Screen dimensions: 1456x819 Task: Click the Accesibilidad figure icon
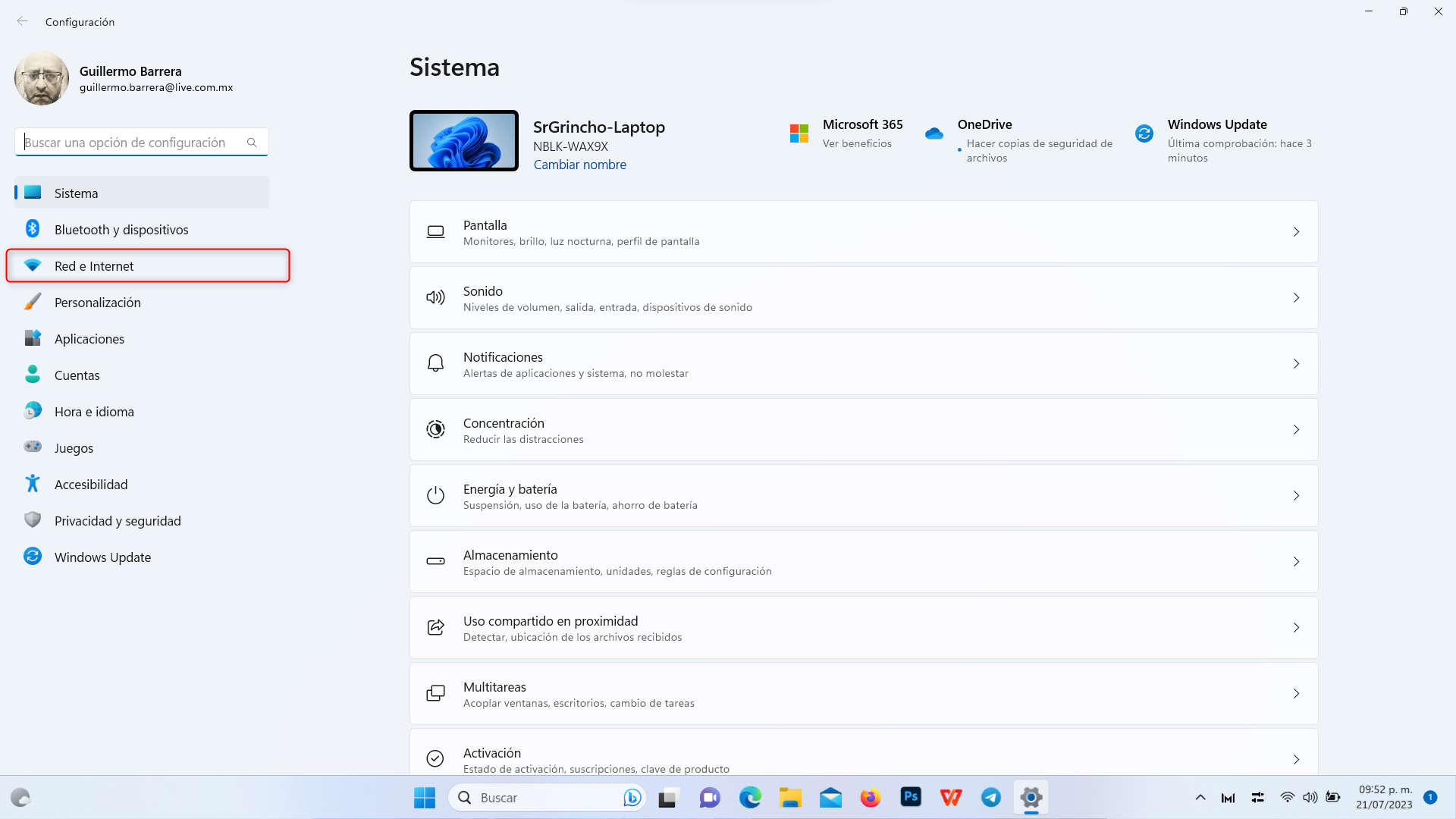point(33,484)
